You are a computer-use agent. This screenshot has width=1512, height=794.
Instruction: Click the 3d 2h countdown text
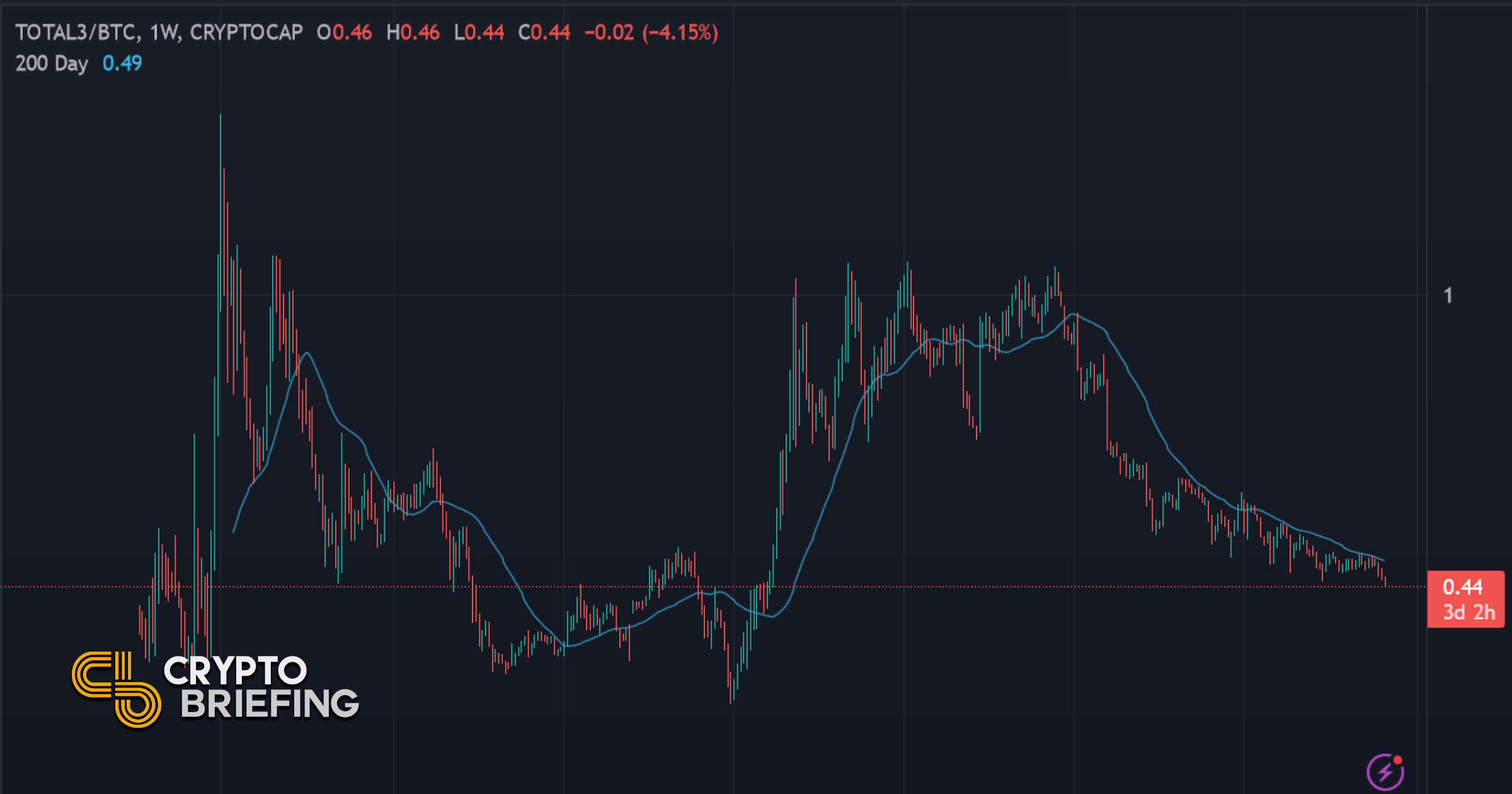pos(1469,612)
